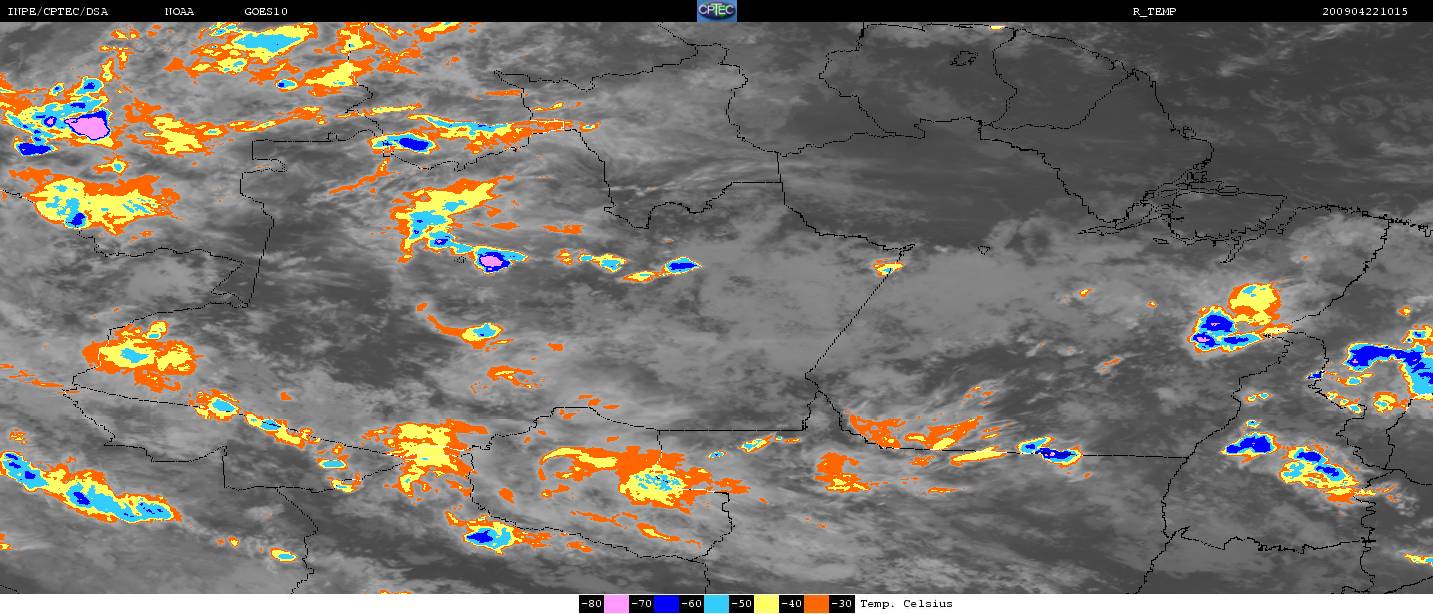Click the yellow legend color swatch
Screen dimensions: 1433x614
pyautogui.click(x=766, y=604)
